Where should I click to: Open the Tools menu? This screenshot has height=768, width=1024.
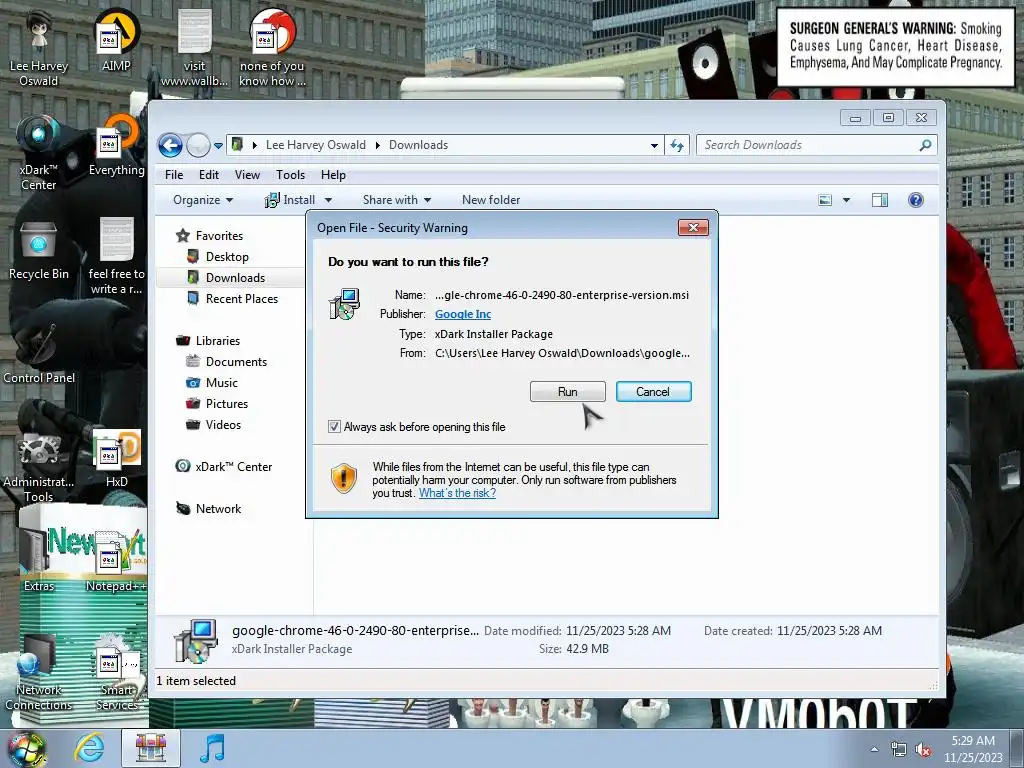click(x=291, y=175)
